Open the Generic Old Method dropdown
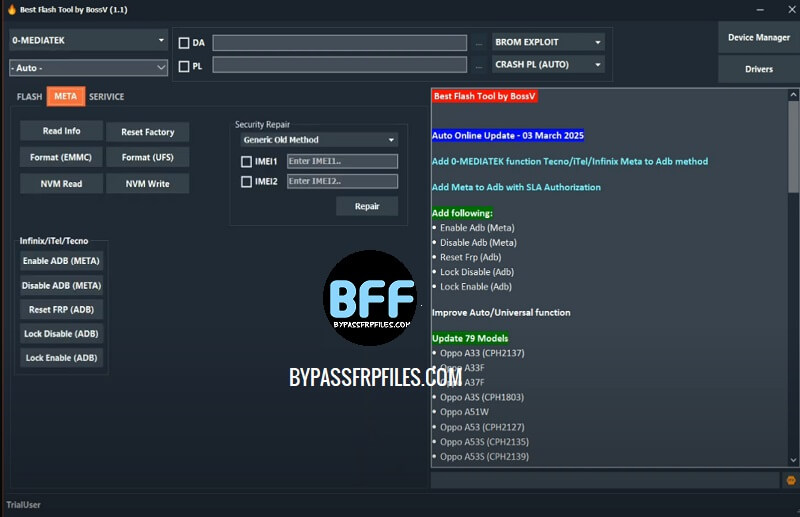This screenshot has width=800, height=517. tap(318, 140)
